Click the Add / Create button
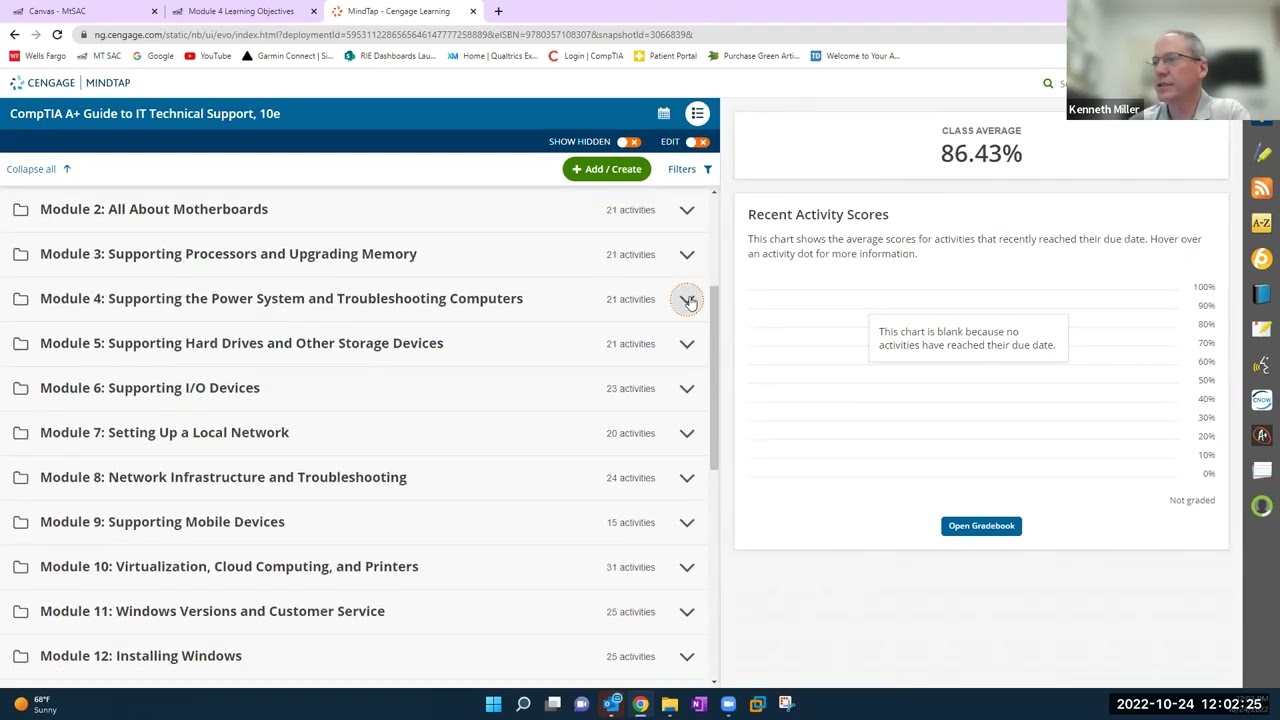This screenshot has height=720, width=1280. 607,169
